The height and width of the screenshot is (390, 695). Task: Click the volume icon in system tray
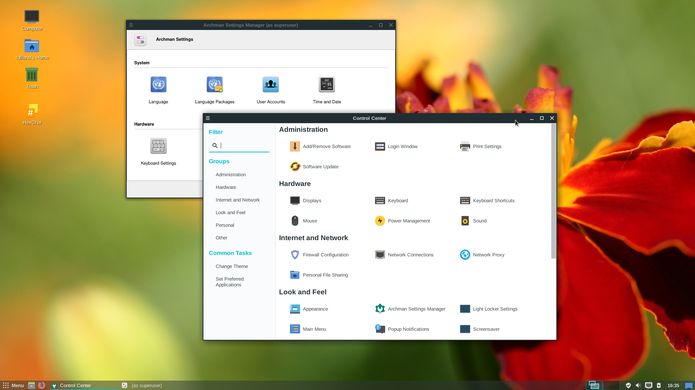pos(638,386)
